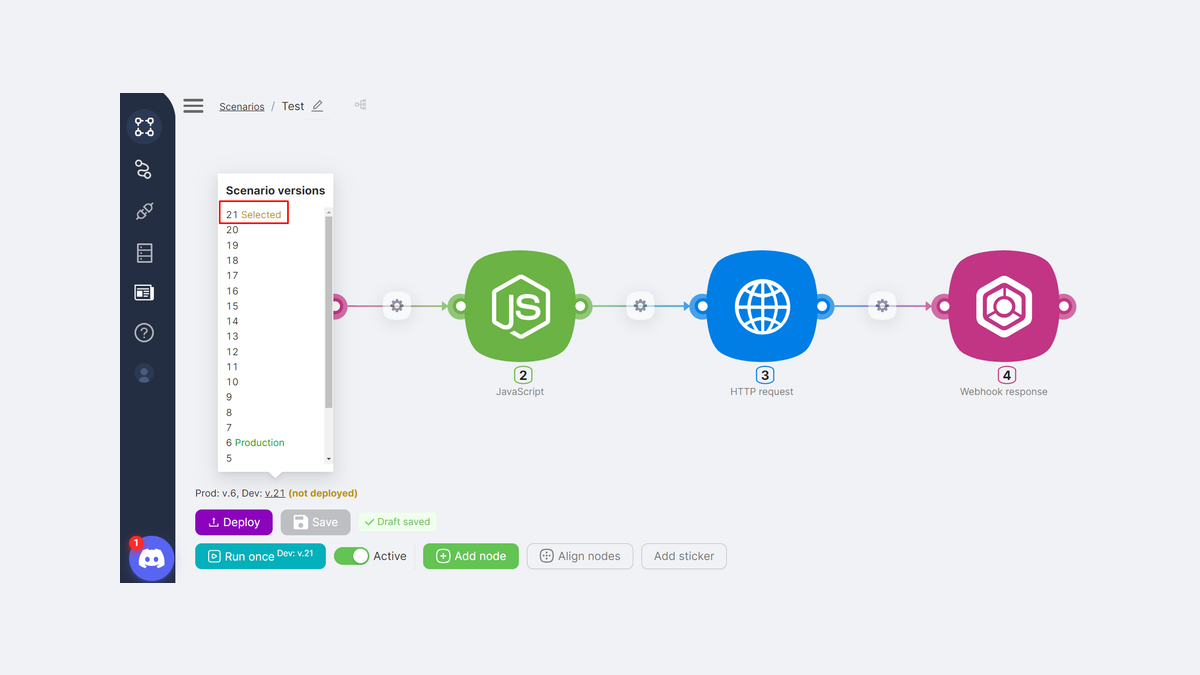
Task: Select version 13 in list
Action: click(x=232, y=336)
